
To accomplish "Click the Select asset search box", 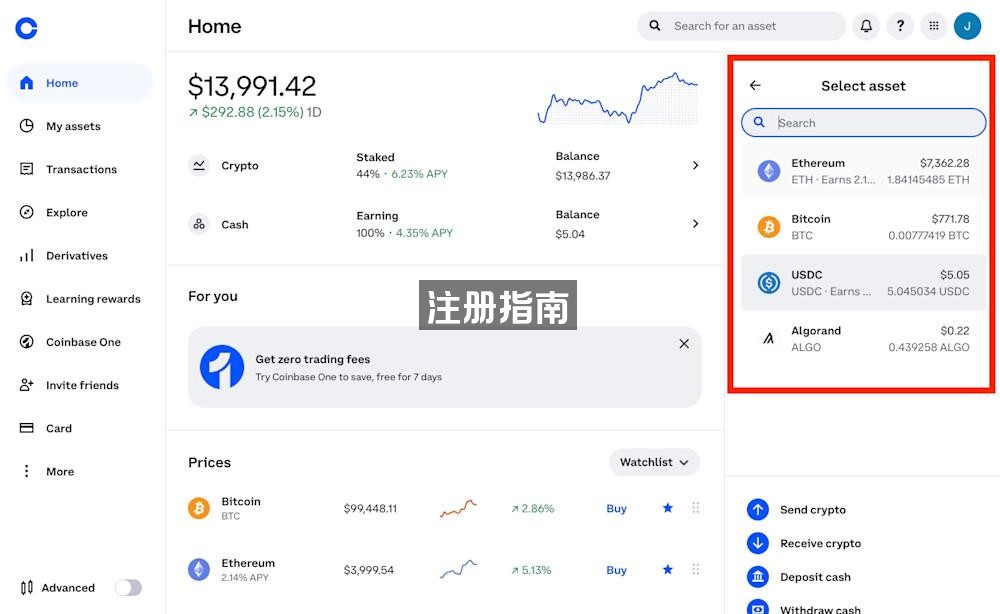I will (x=864, y=122).
